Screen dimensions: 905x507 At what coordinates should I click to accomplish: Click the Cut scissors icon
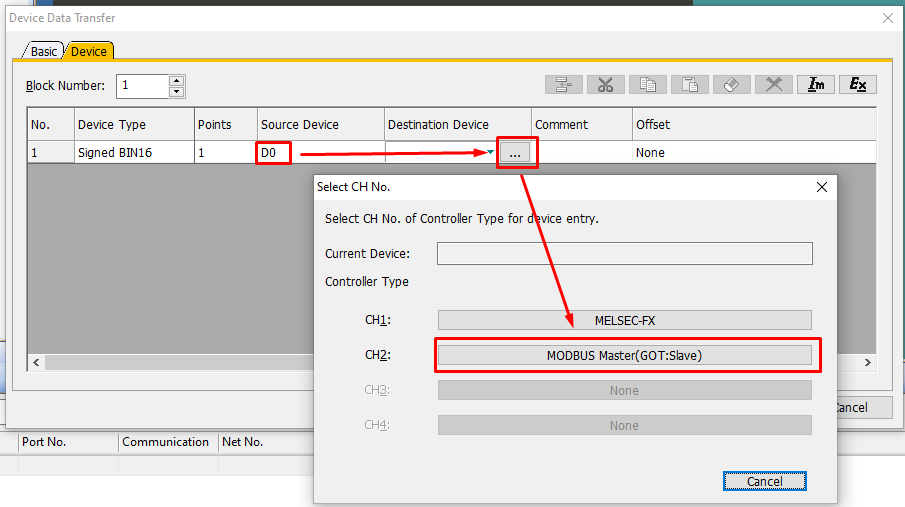pyautogui.click(x=605, y=85)
